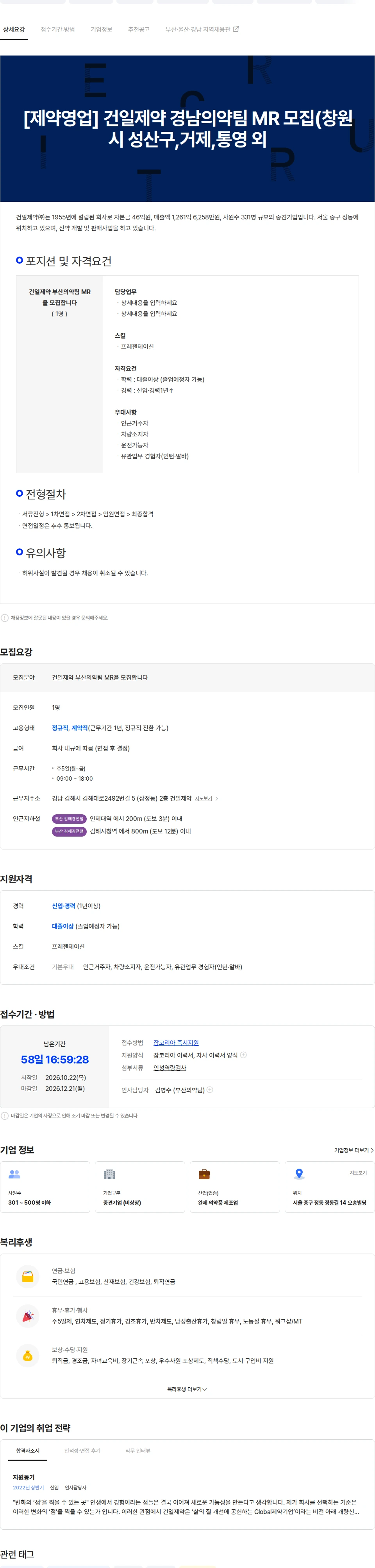Image resolution: width=375 pixels, height=1568 pixels.
Task: Click the 위치 map pin icon
Action: tap(299, 1174)
